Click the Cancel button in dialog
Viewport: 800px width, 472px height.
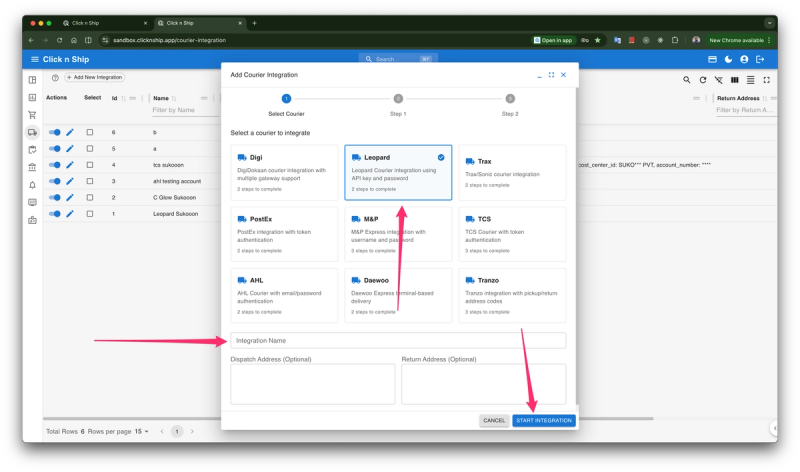494,420
